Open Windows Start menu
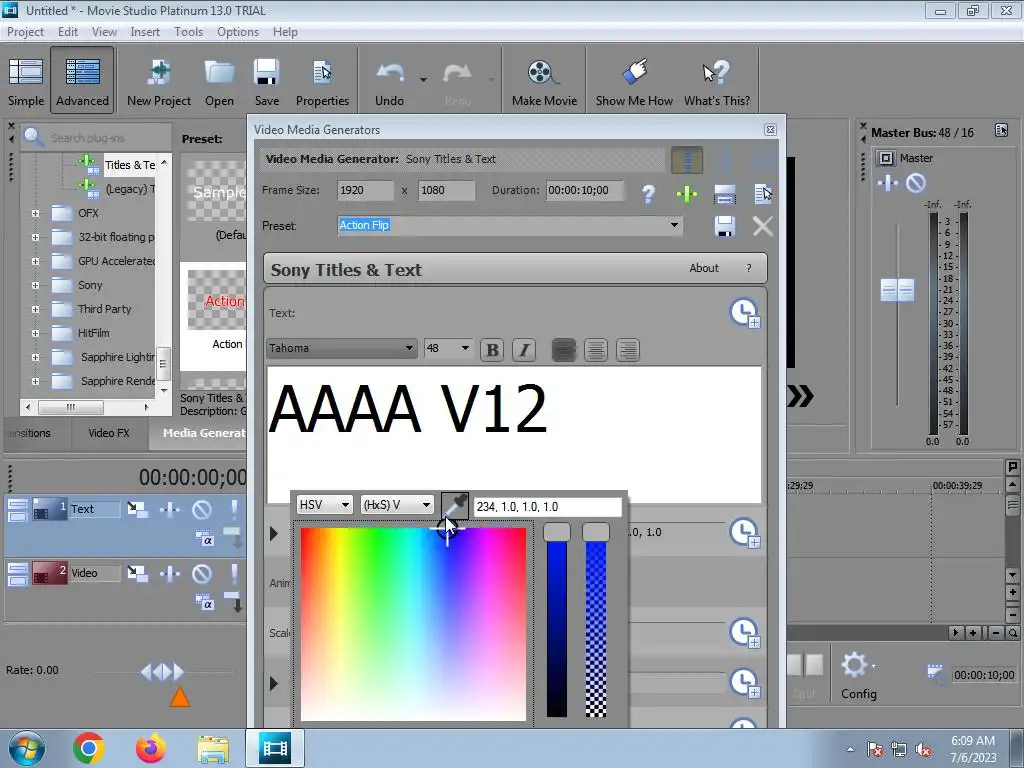This screenshot has height=768, width=1024. point(26,748)
